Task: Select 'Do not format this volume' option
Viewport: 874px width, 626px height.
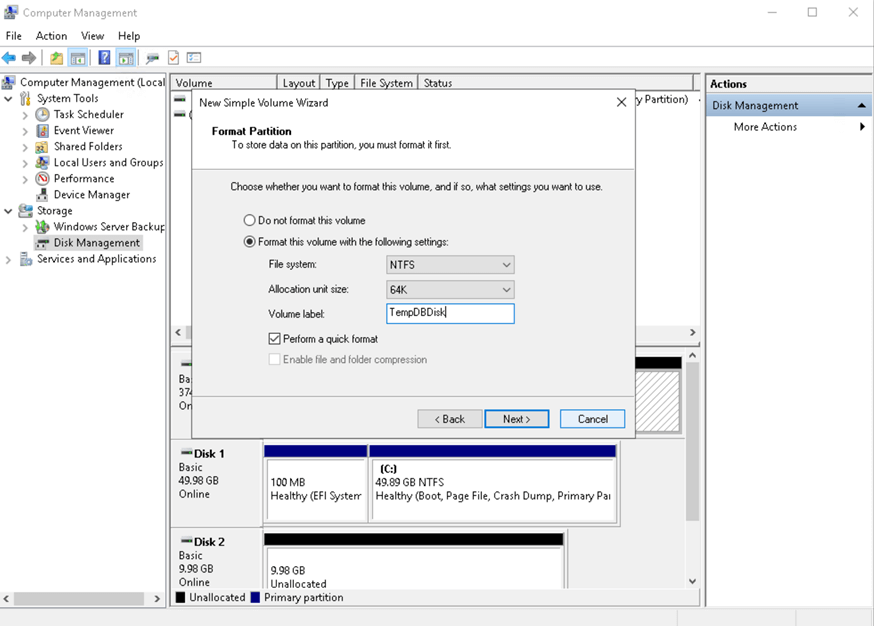Action: pos(250,220)
